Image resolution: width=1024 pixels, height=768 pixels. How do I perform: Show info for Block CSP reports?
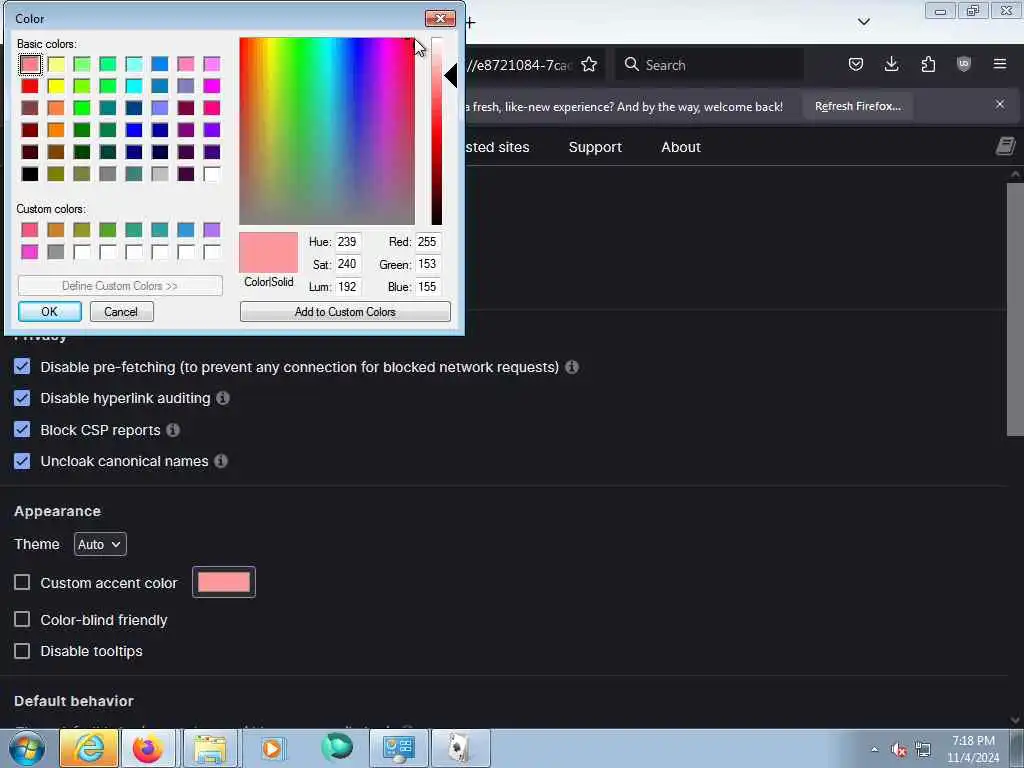tap(173, 430)
